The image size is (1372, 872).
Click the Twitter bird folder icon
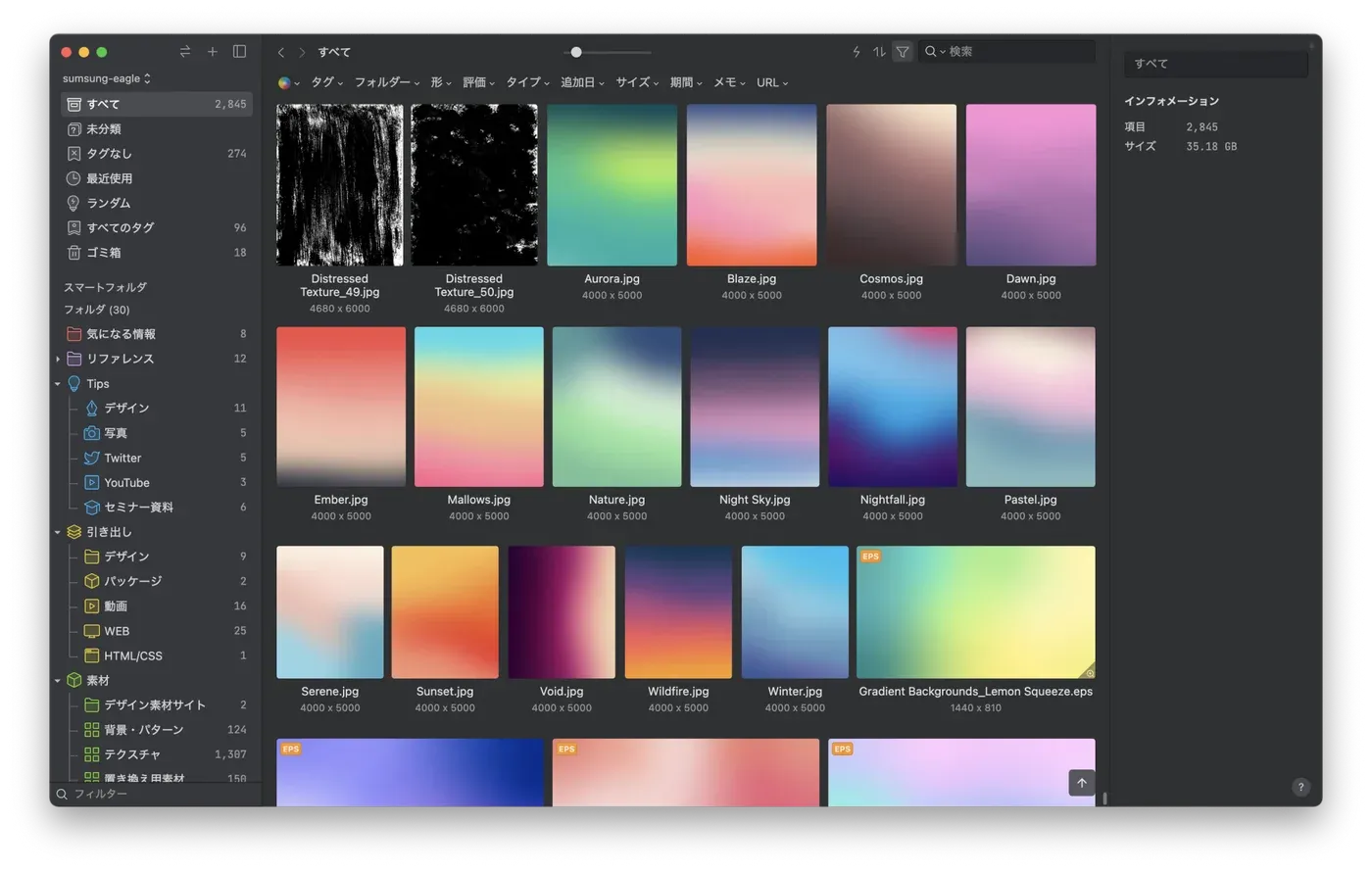coord(92,458)
